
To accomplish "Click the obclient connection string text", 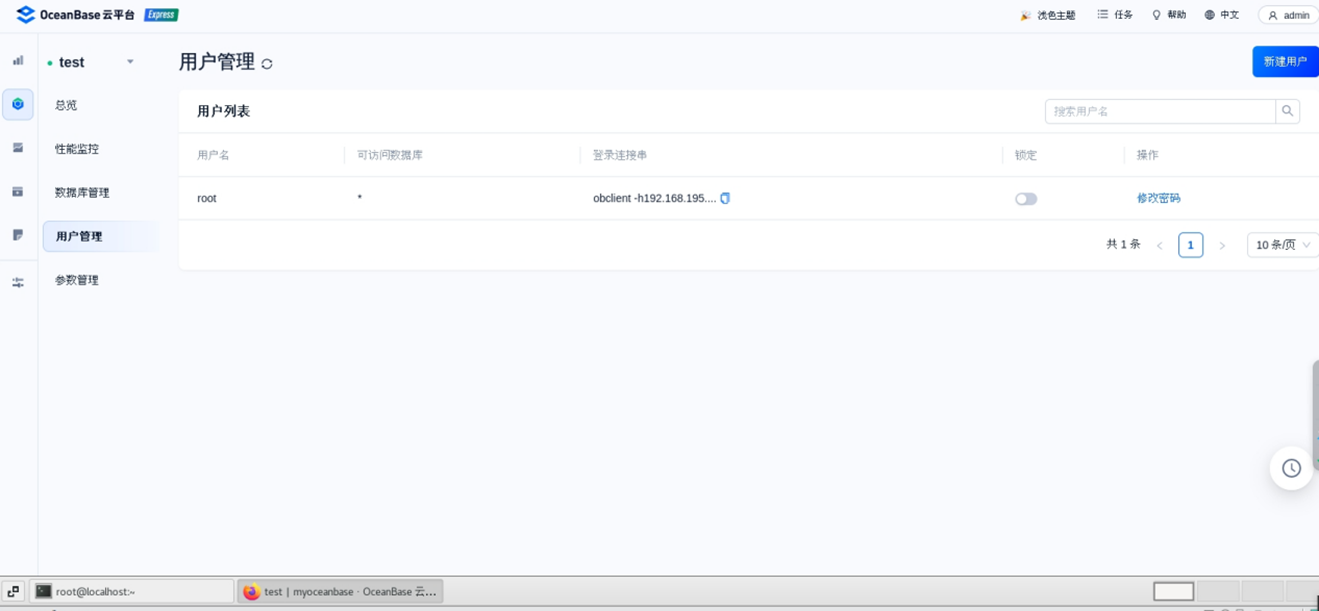I will pyautogui.click(x=654, y=198).
